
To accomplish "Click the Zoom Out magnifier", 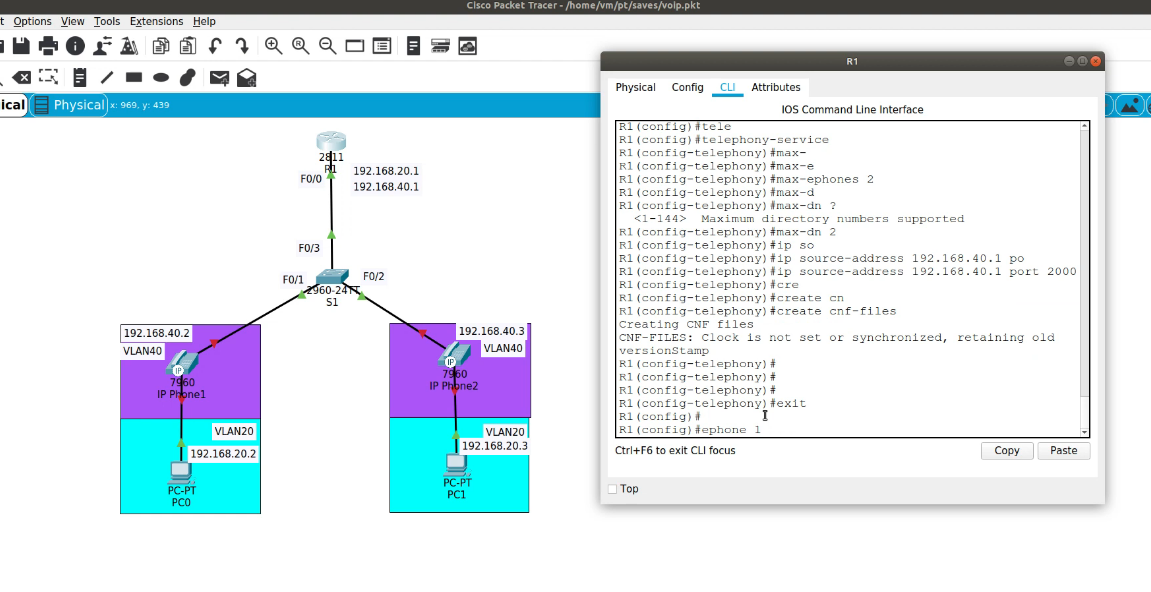I will (327, 46).
